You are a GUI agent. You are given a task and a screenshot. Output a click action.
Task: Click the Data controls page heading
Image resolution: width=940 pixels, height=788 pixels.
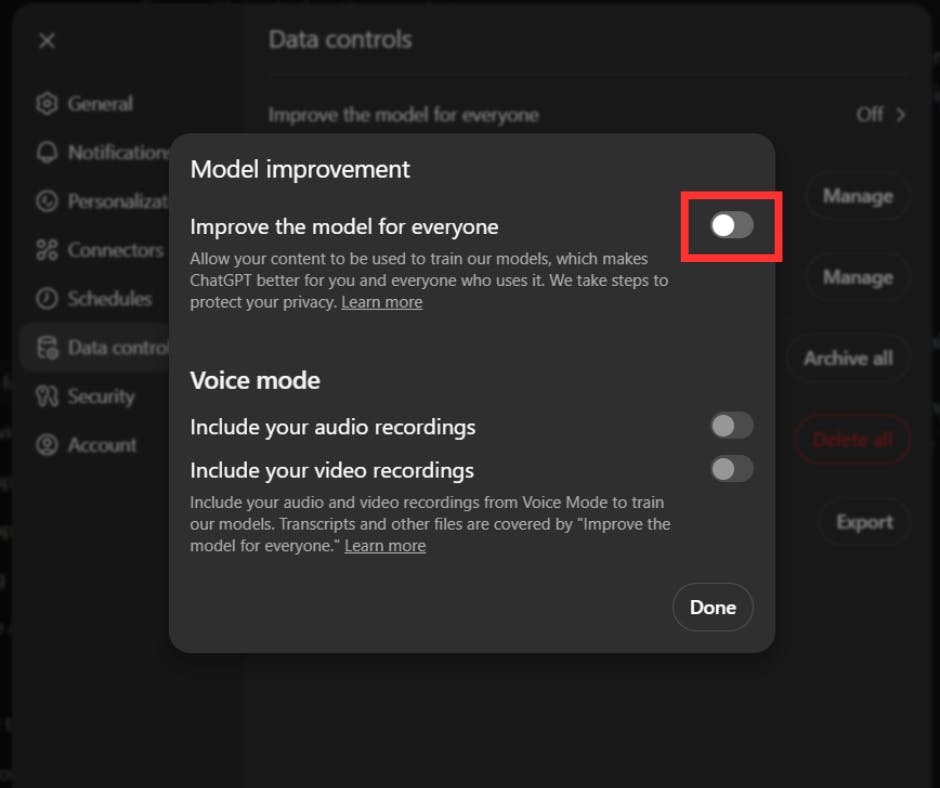pyautogui.click(x=340, y=40)
